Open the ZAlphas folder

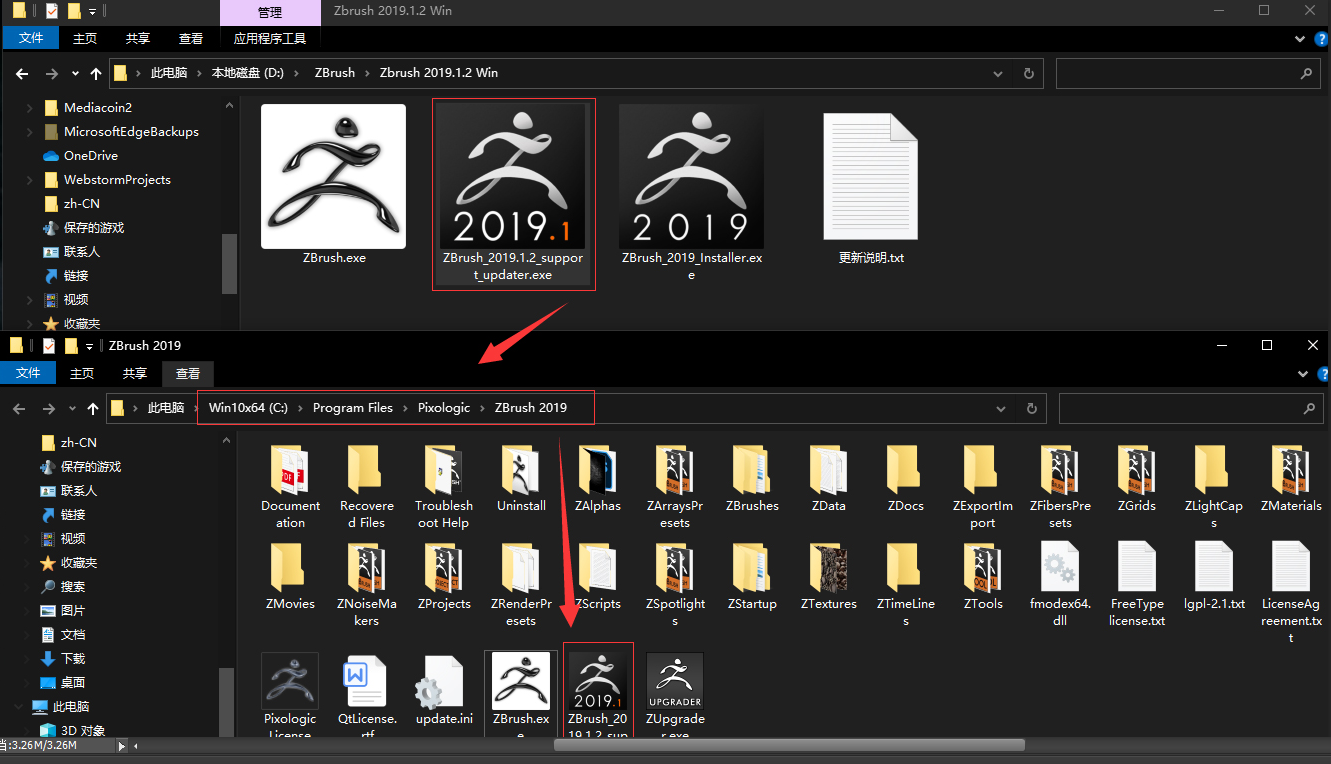pyautogui.click(x=597, y=472)
